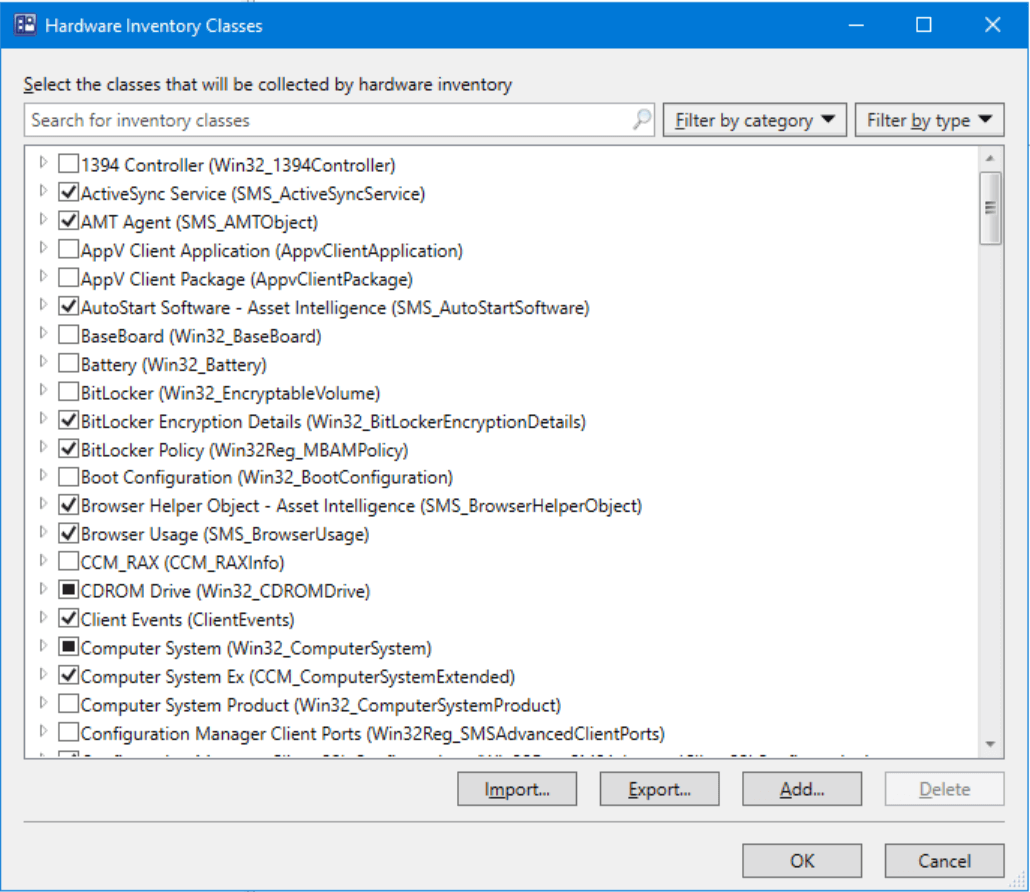1030x892 pixels.
Task: Maximize the Hardware Inventory Classes window
Action: [924, 25]
